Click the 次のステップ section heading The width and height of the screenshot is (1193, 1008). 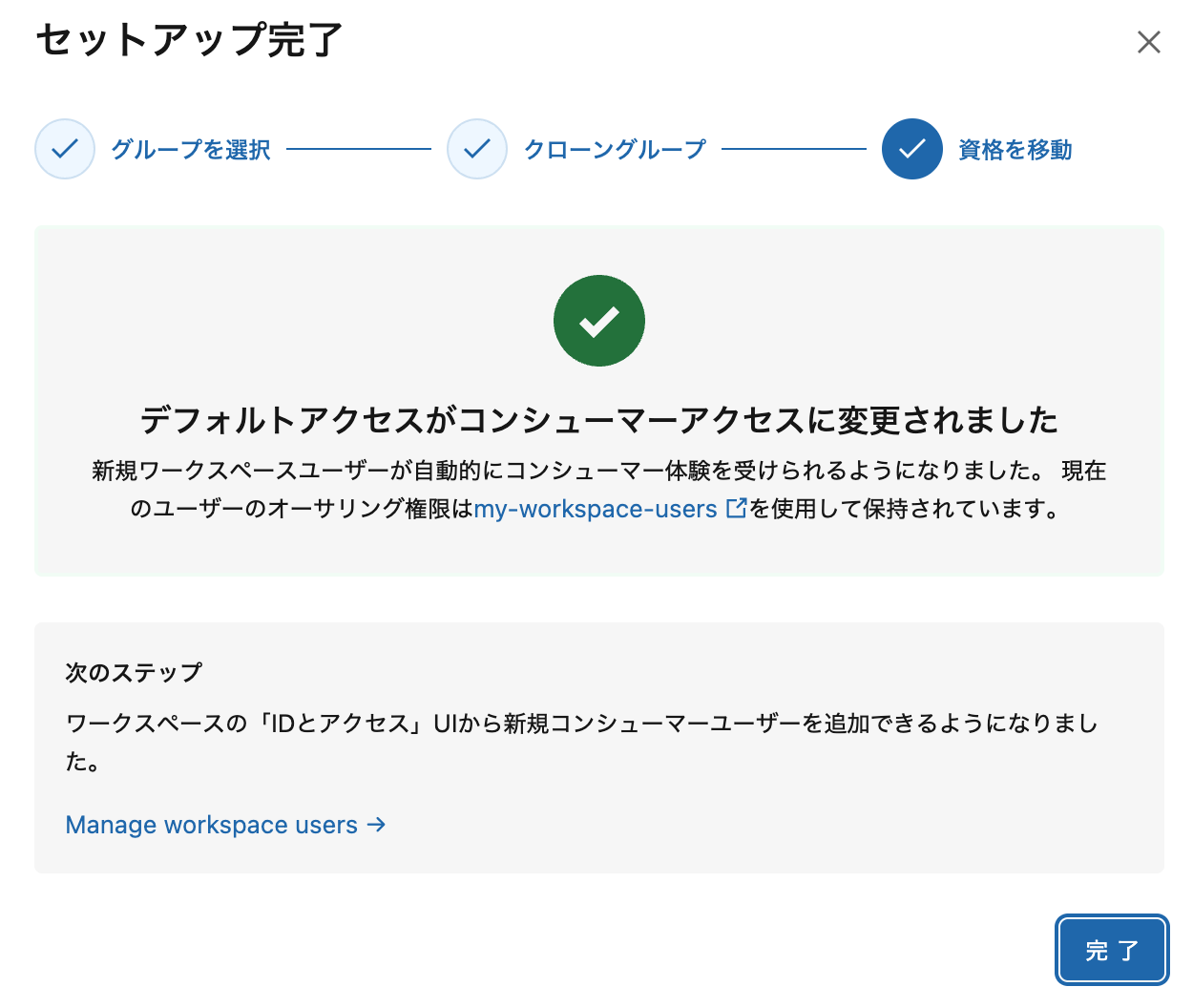(131, 672)
